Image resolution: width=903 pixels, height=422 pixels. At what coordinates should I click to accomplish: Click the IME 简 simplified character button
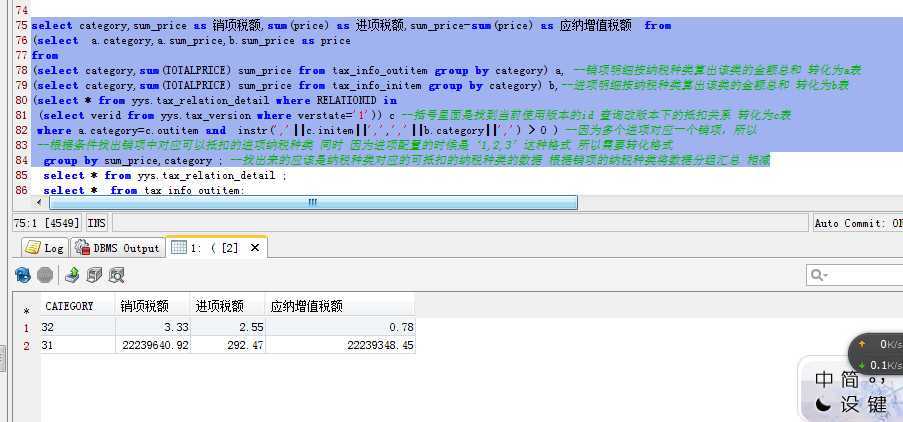click(850, 380)
